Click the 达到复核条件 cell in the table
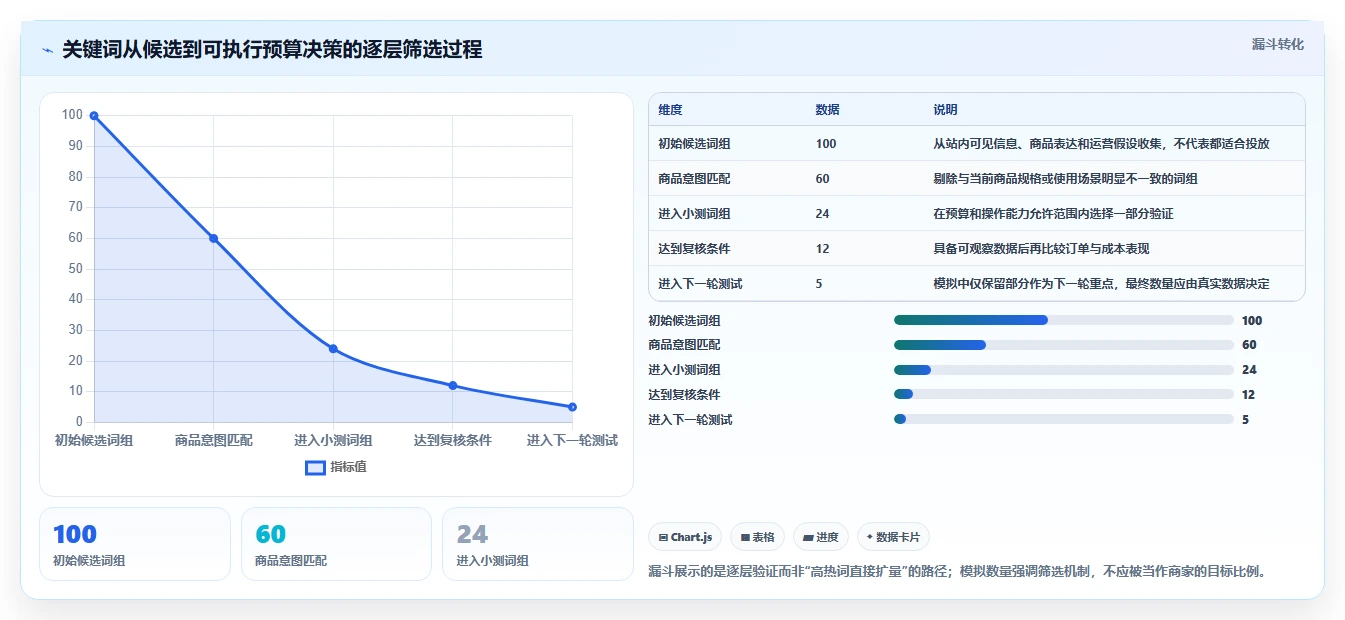 tap(694, 249)
